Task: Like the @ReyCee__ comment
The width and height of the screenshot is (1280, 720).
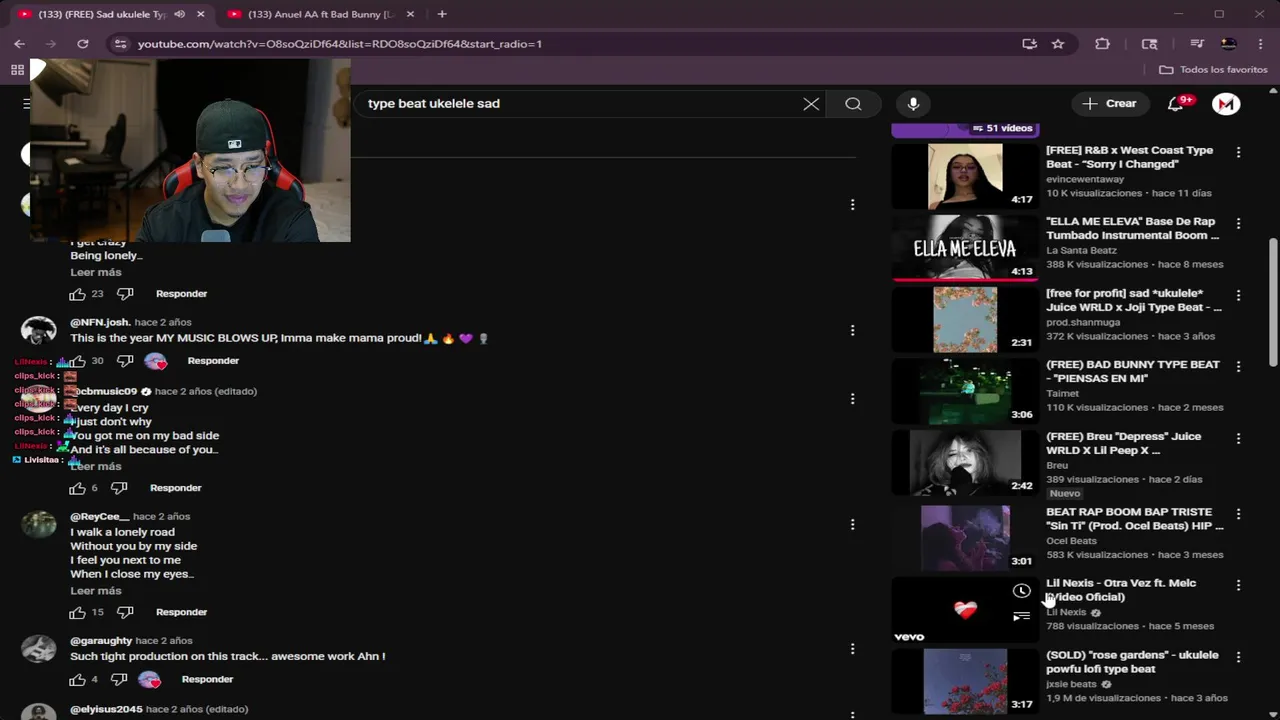Action: pos(77,612)
